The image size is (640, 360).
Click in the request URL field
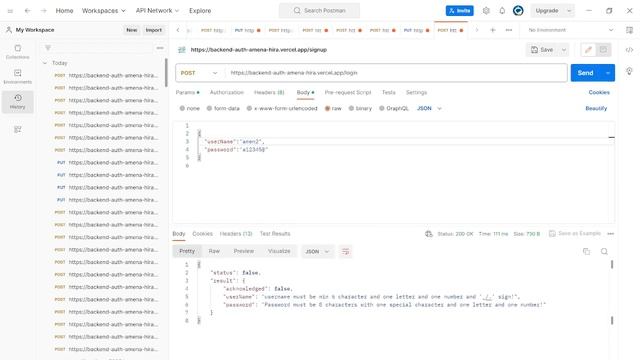click(x=396, y=73)
